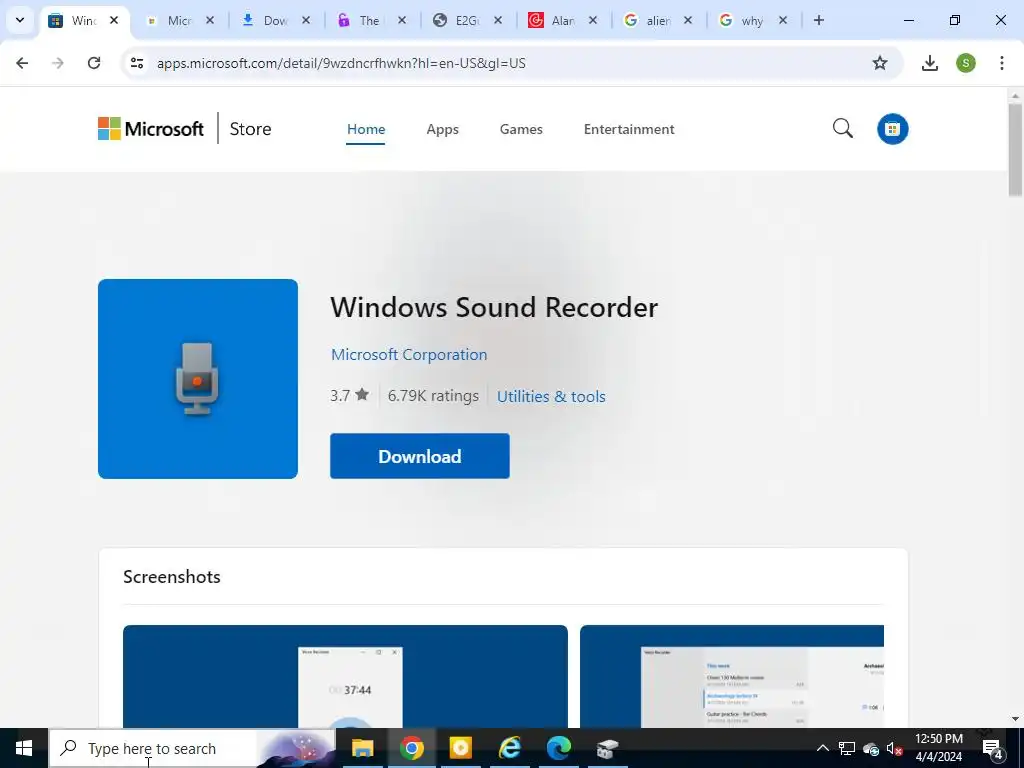Viewport: 1024px width, 768px height.
Task: Open the Games navigation tab
Action: [521, 129]
